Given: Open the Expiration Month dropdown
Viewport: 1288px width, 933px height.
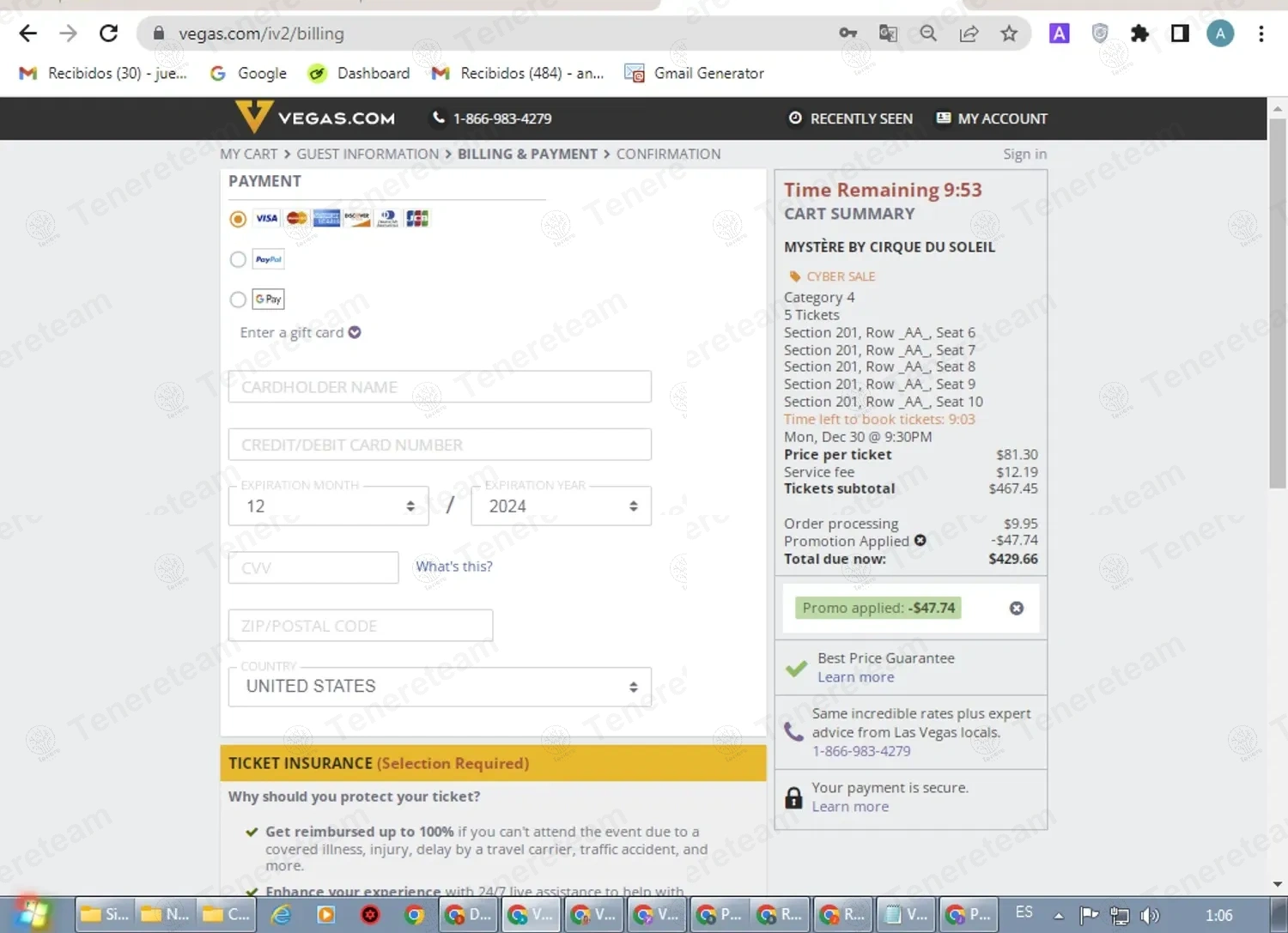Looking at the screenshot, I should point(328,506).
